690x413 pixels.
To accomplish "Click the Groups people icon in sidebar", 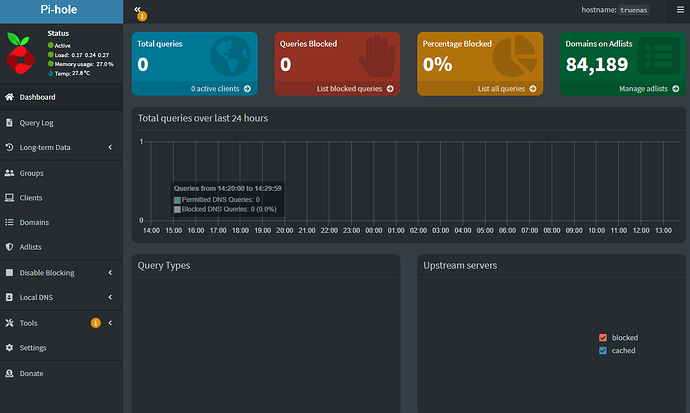I will [10, 173].
